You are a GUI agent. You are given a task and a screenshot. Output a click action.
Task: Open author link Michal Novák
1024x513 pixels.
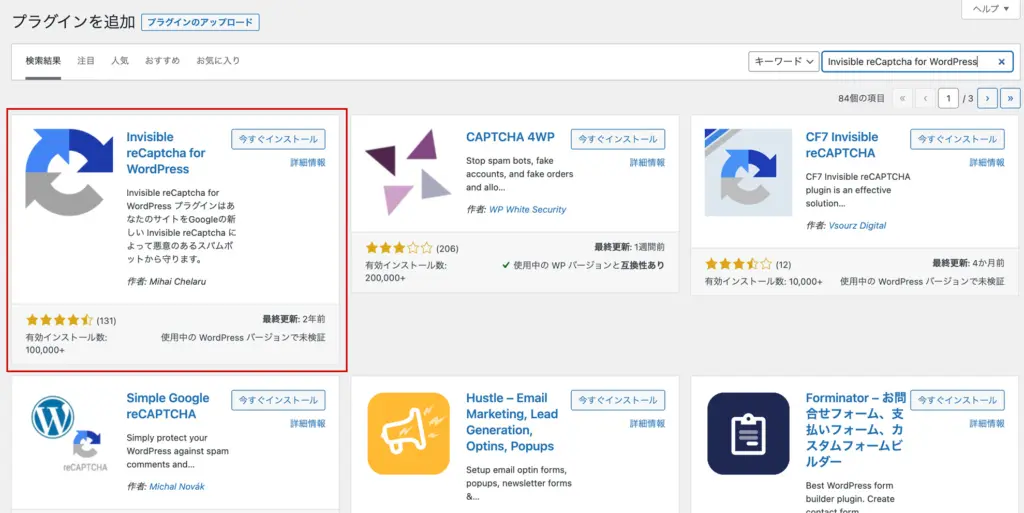tap(178, 486)
